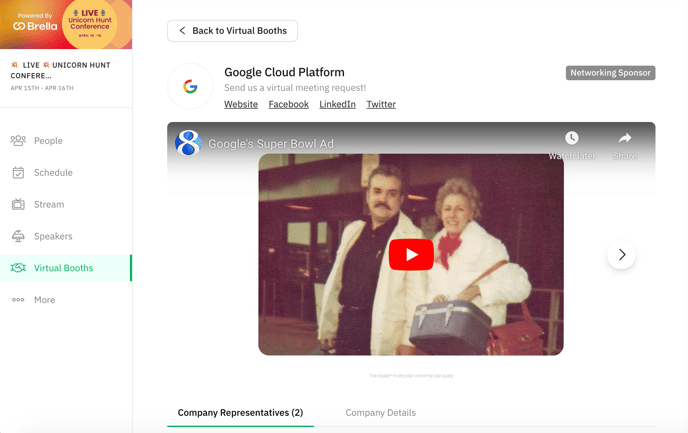Viewport: 688px width, 433px height.
Task: Click the Watch later clock icon
Action: click(x=571, y=138)
